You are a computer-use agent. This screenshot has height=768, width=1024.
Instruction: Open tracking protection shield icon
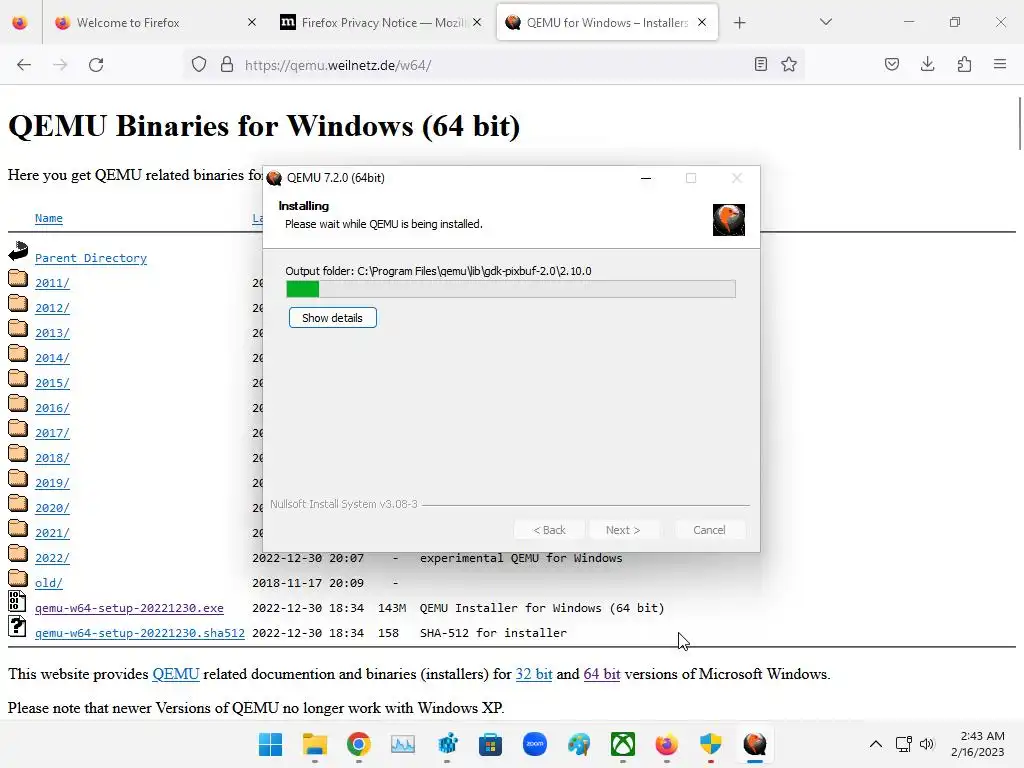199,65
